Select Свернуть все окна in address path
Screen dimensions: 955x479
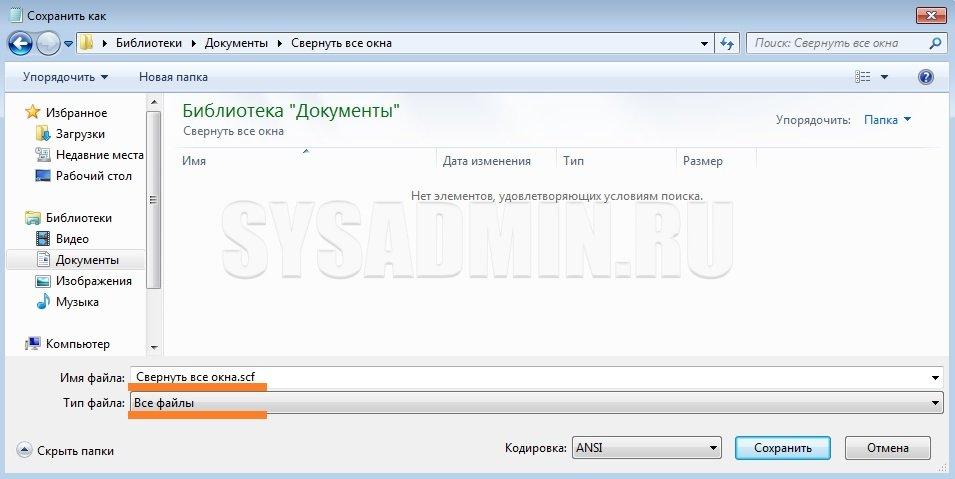341,43
